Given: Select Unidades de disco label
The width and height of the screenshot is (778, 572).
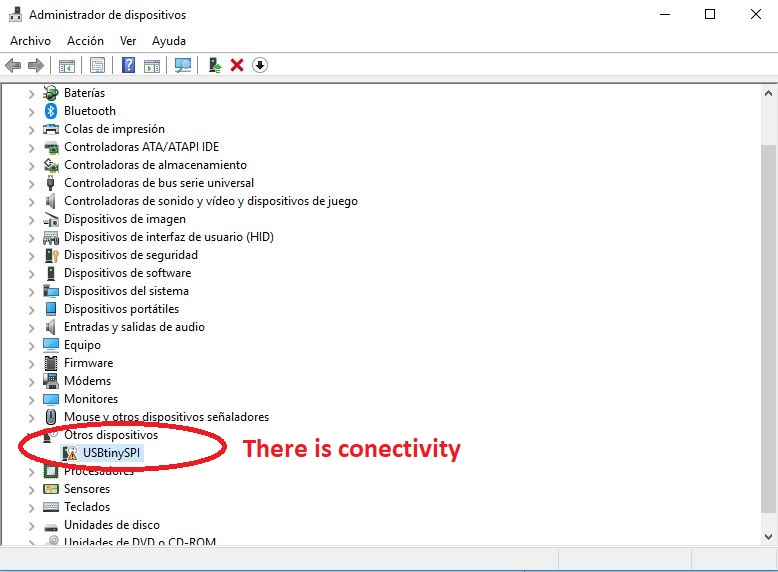Looking at the screenshot, I should tap(112, 525).
